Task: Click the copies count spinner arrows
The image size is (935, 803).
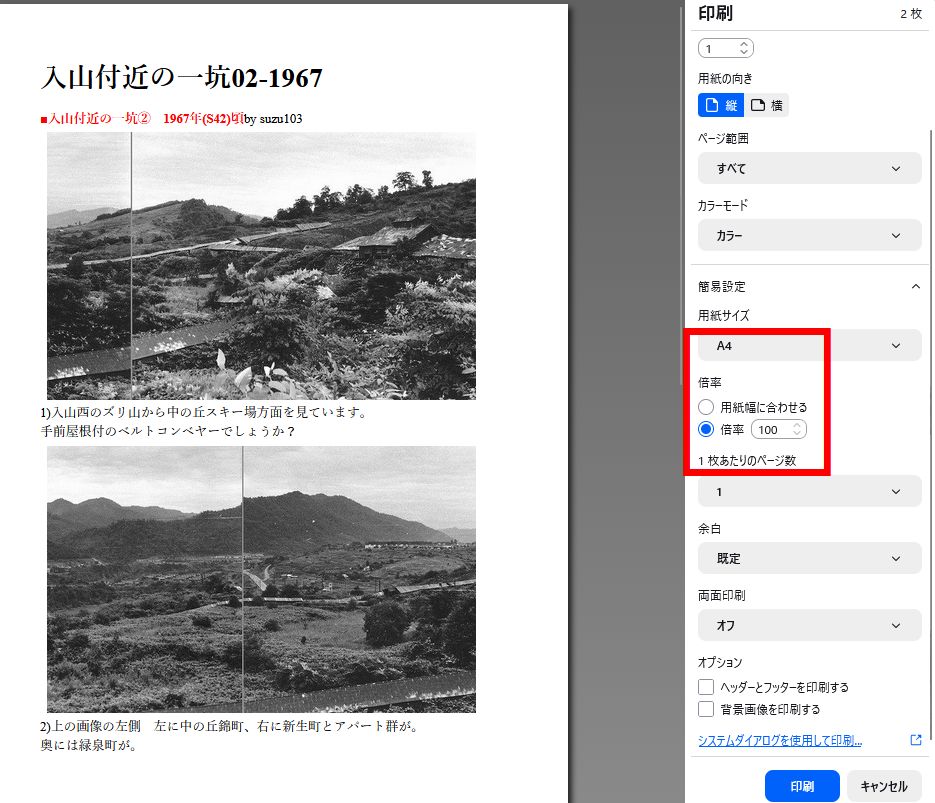Action: click(743, 48)
